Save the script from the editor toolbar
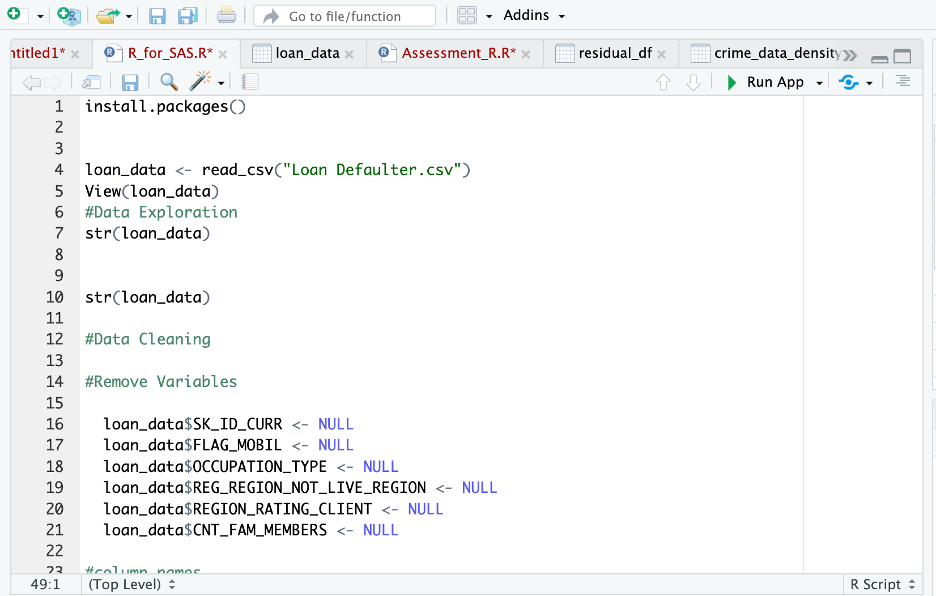The height and width of the screenshot is (596, 936). [130, 82]
